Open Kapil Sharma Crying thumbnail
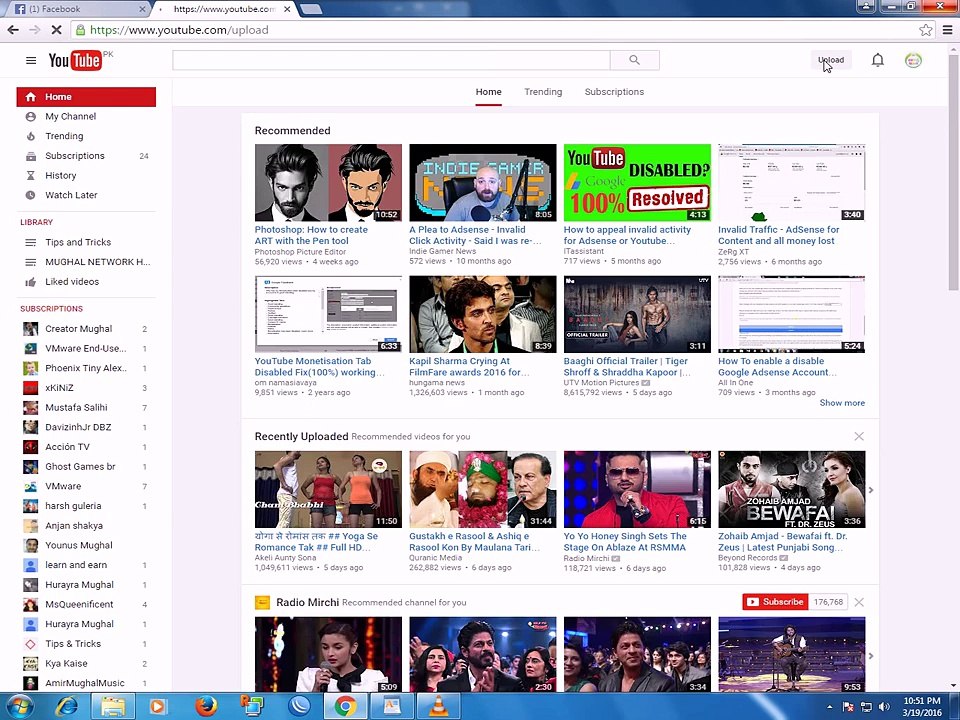 point(482,314)
